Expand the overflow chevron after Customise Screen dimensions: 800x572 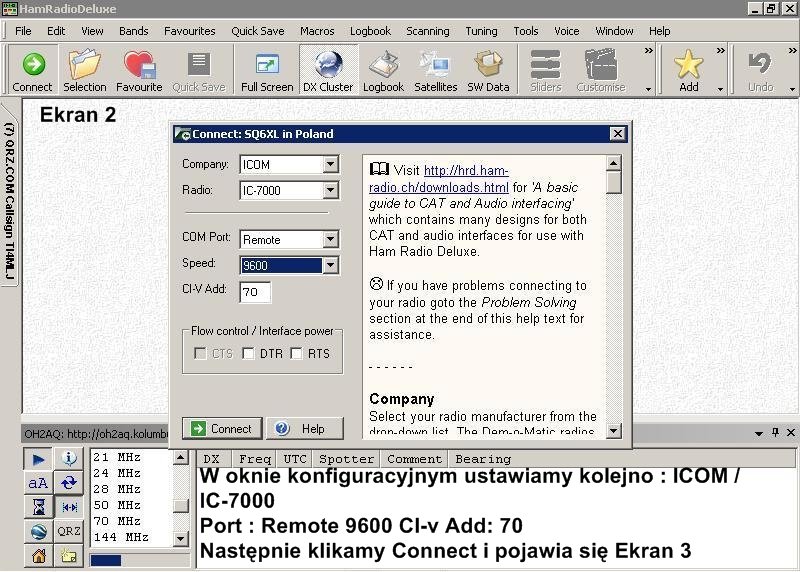coord(648,51)
